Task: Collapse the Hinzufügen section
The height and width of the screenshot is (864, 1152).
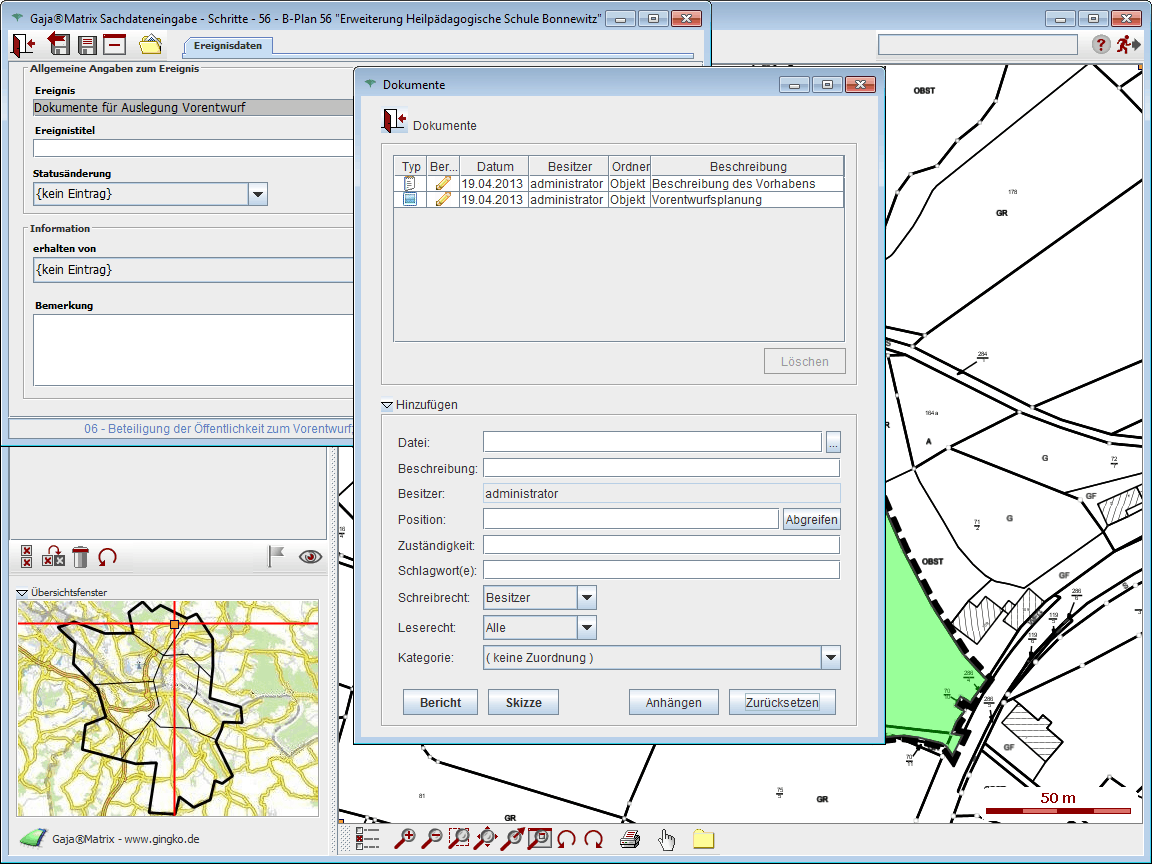Action: tap(387, 405)
